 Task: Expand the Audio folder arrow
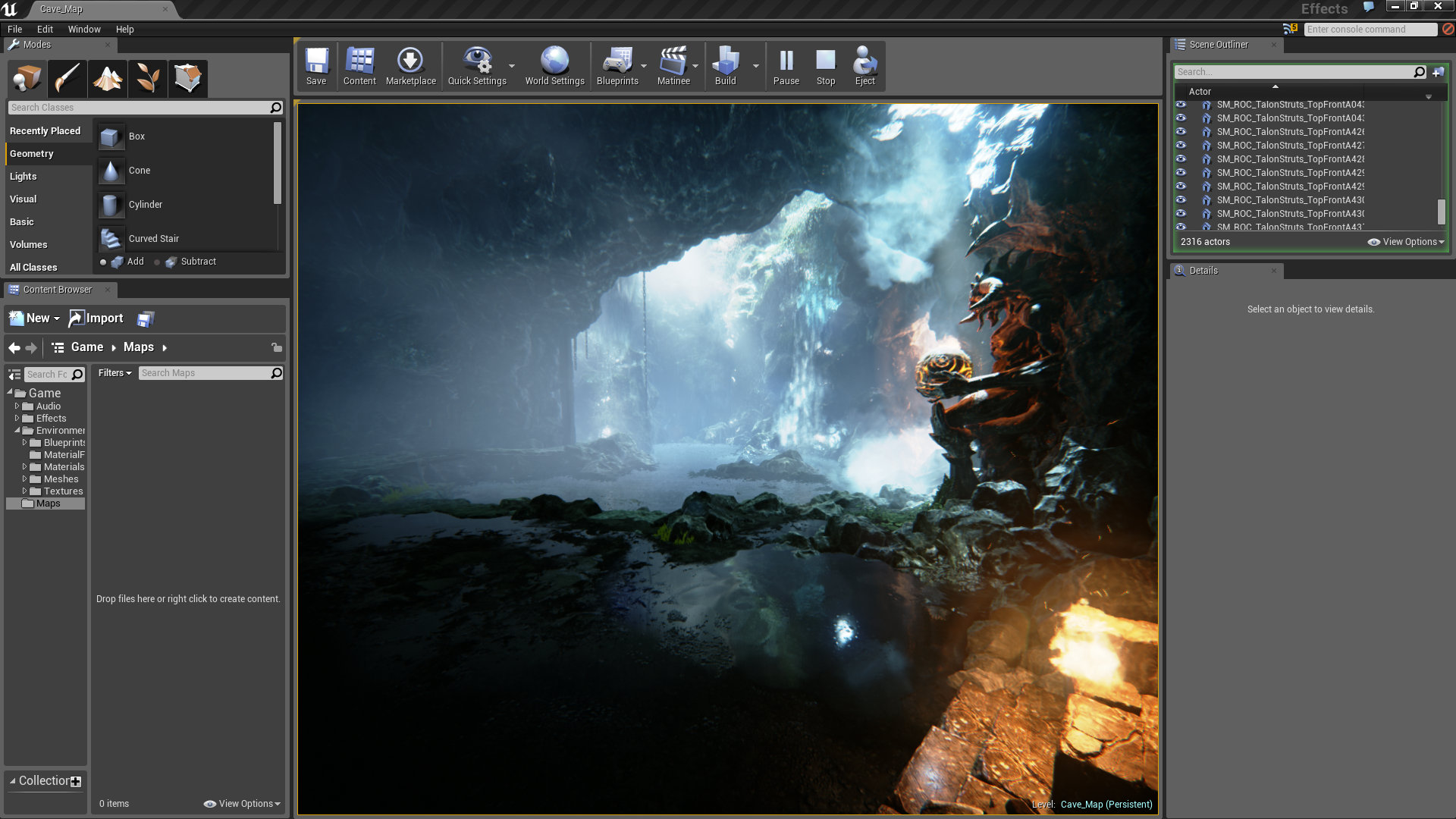(17, 406)
